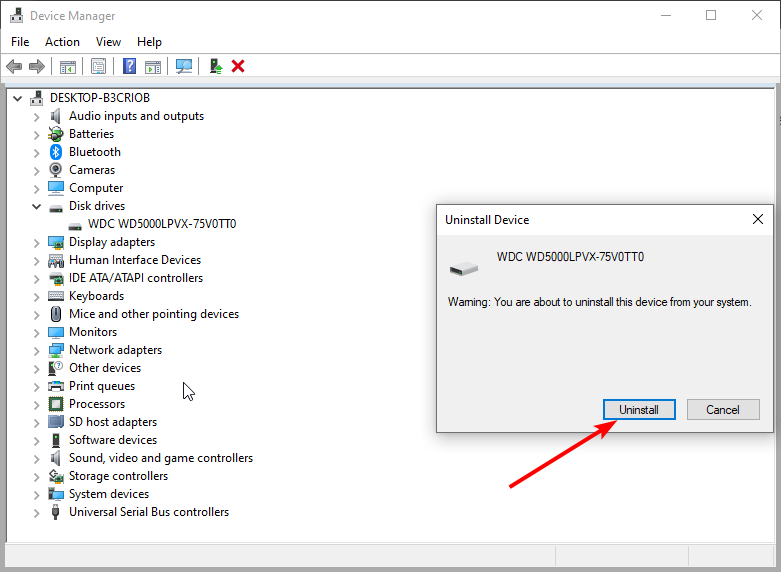
Task: Minimize the Device Manager window
Action: coord(666,15)
